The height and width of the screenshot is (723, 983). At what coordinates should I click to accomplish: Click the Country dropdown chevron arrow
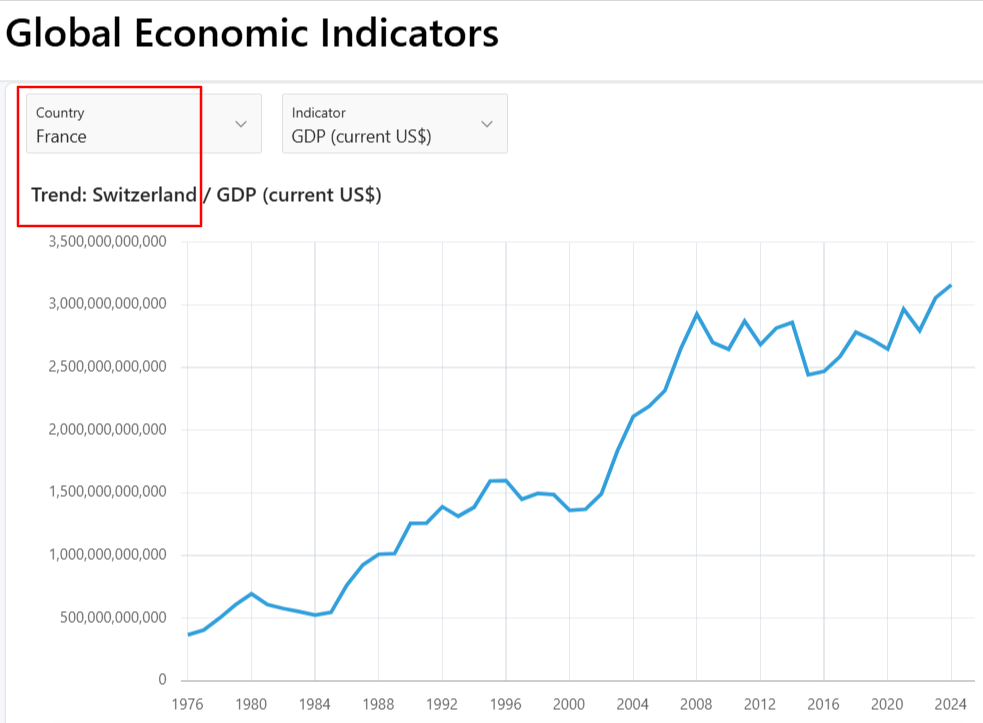pyautogui.click(x=240, y=124)
